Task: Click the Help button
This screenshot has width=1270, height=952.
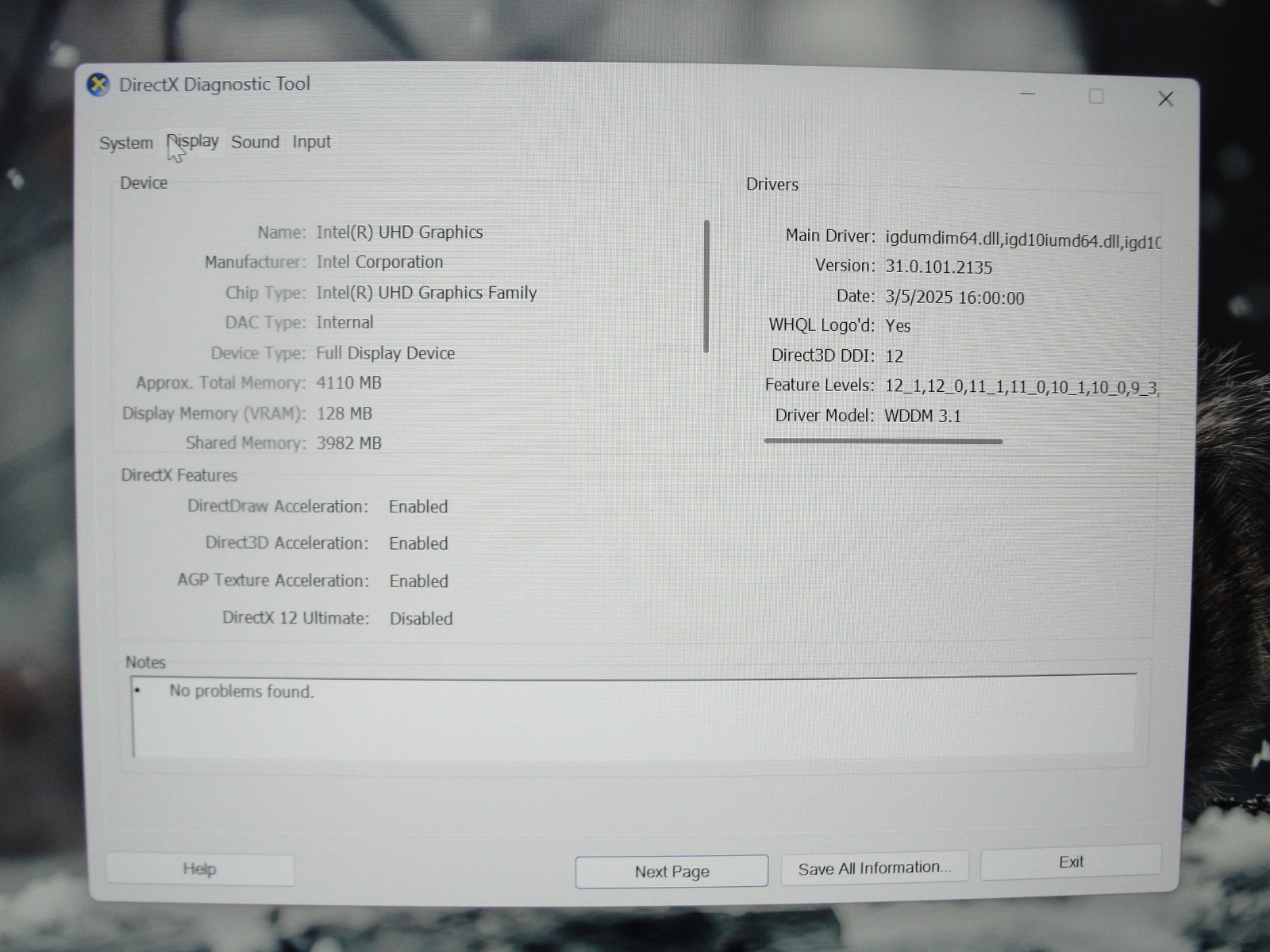Action: pos(200,869)
